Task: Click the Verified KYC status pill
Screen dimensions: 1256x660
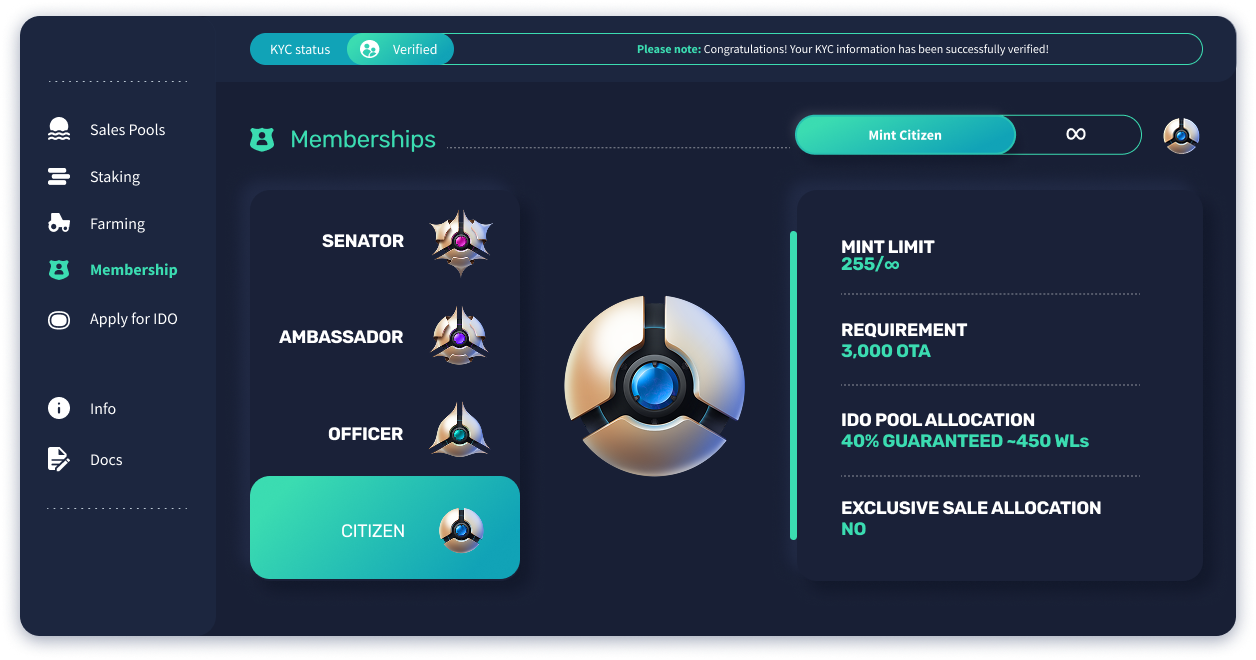Action: tap(400, 49)
